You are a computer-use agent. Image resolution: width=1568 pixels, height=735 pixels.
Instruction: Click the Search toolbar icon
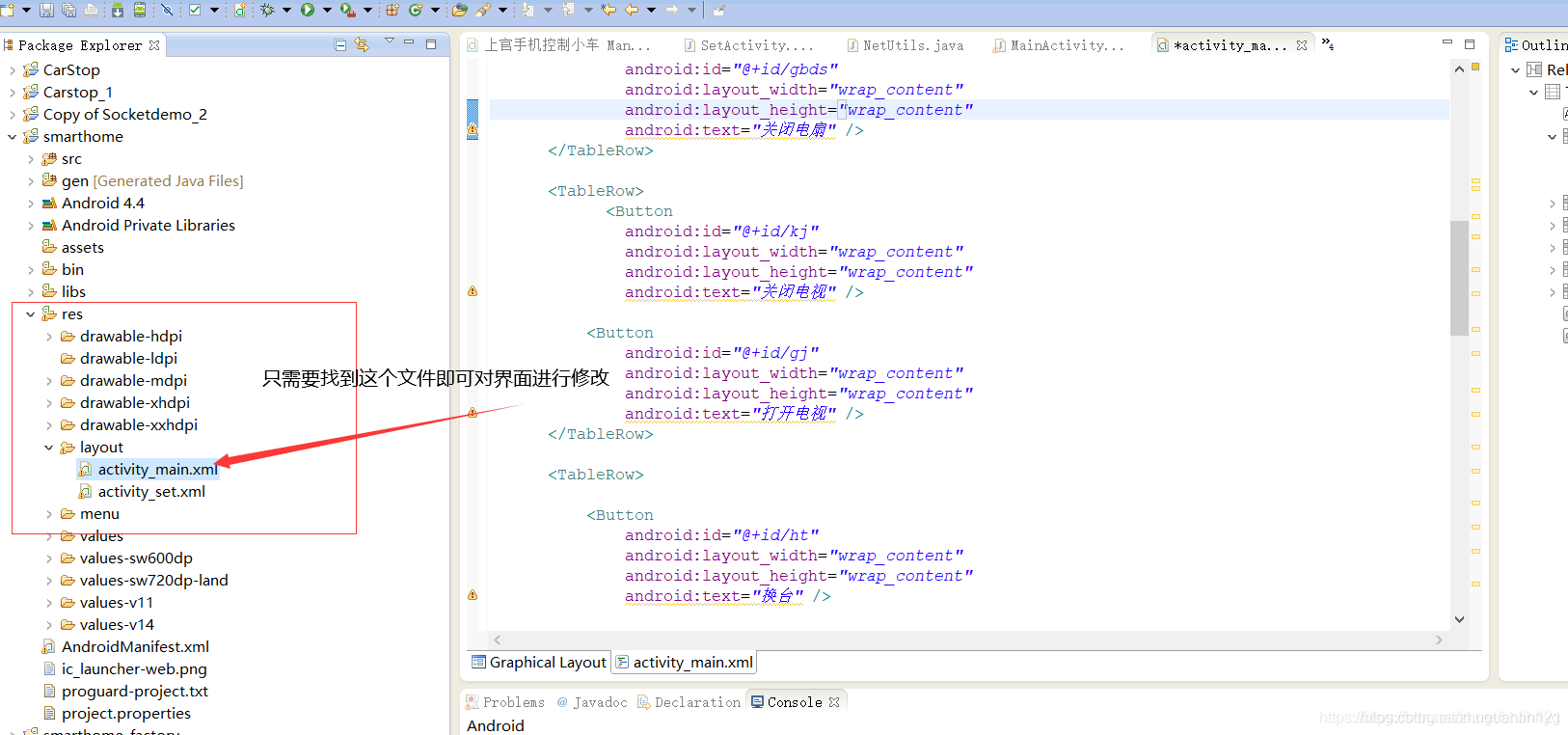click(x=483, y=10)
